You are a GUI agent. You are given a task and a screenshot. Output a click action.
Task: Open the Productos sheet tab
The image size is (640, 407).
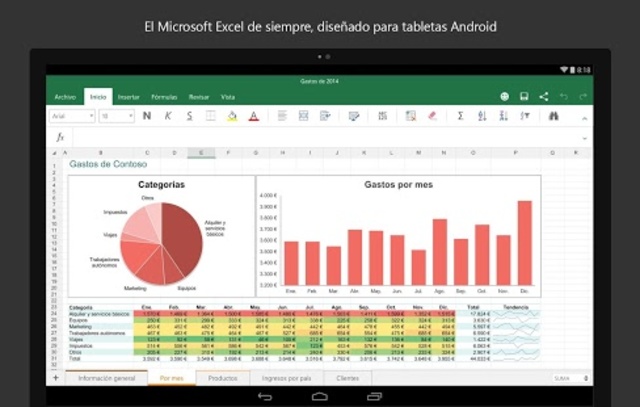click(x=223, y=378)
